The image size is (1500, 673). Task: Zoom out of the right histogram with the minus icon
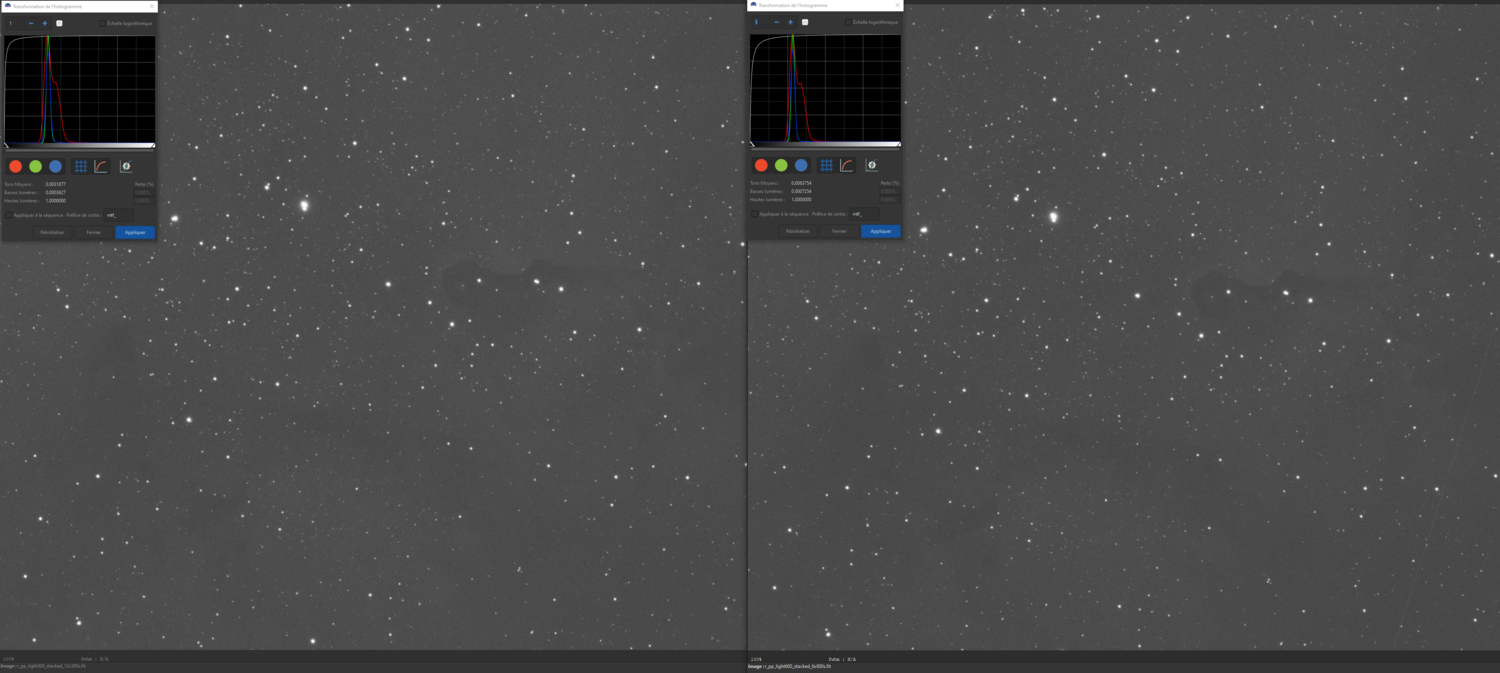click(x=777, y=22)
